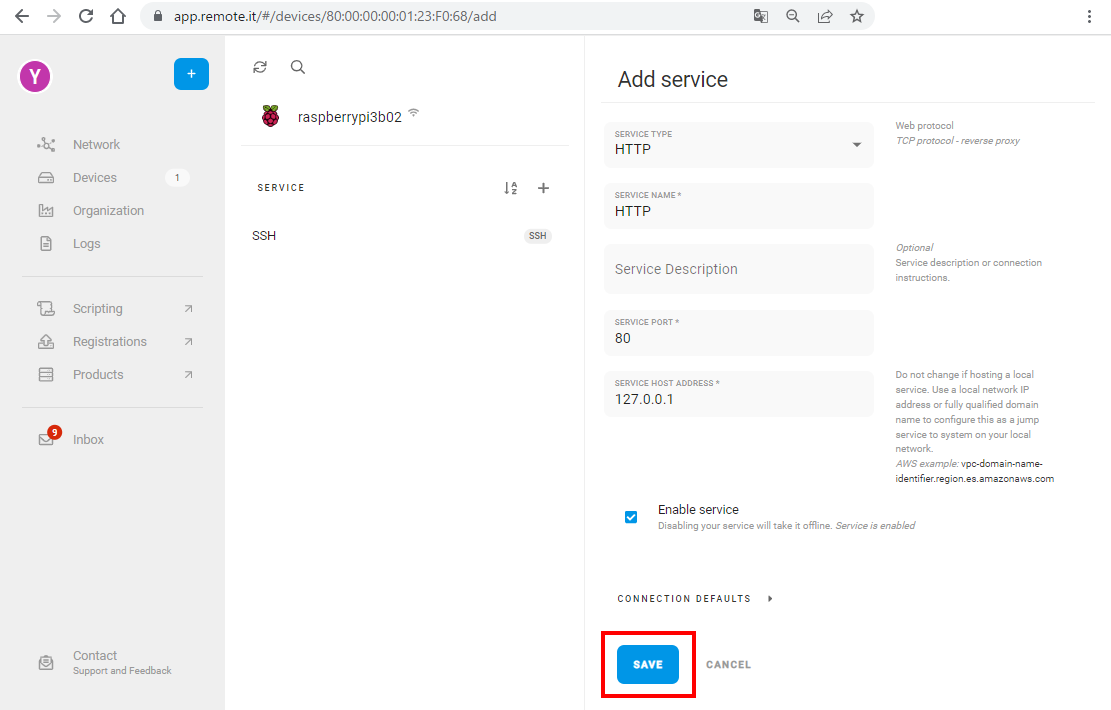Save the new HTTP service
This screenshot has height=710, width=1111.
point(647,665)
